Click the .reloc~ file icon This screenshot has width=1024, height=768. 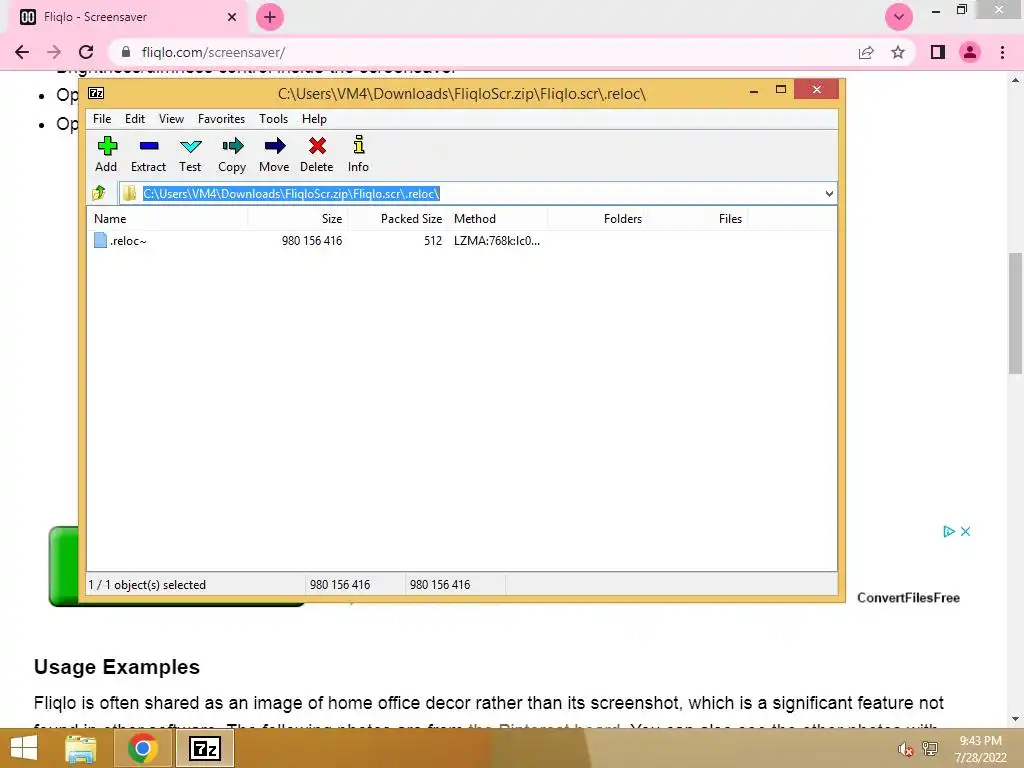point(101,240)
